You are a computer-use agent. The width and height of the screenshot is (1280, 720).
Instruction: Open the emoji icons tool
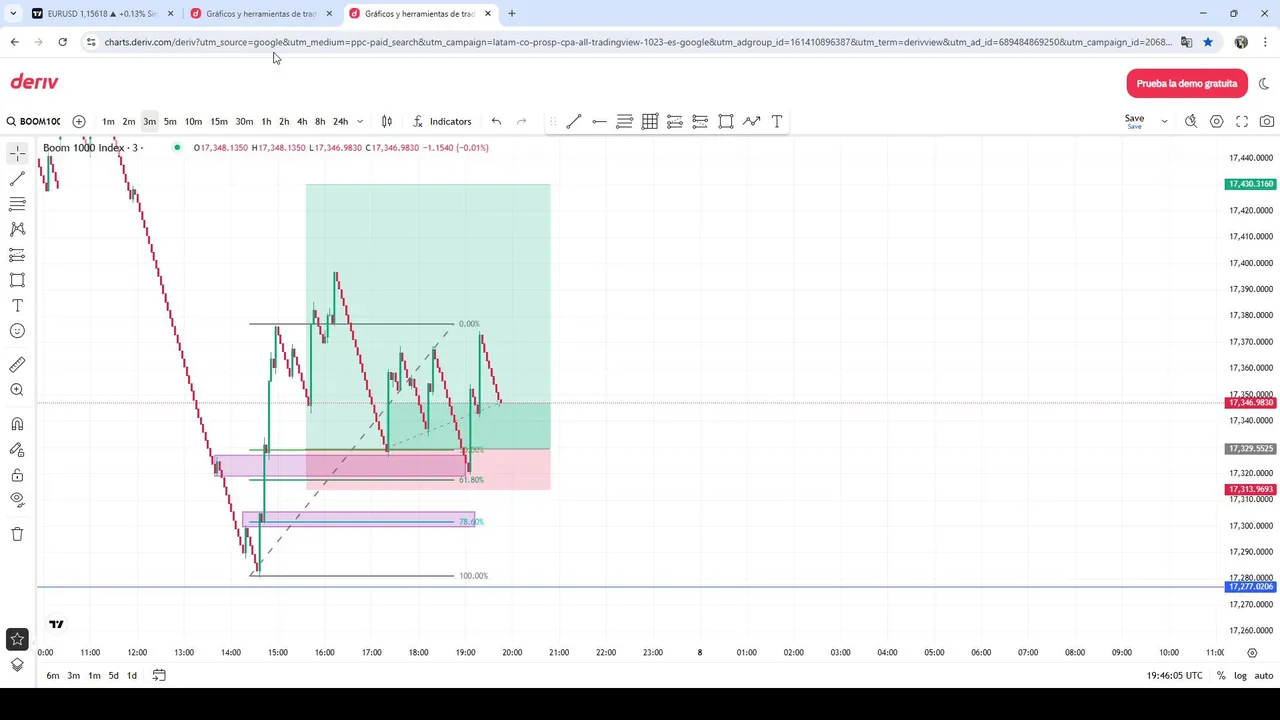tap(17, 331)
